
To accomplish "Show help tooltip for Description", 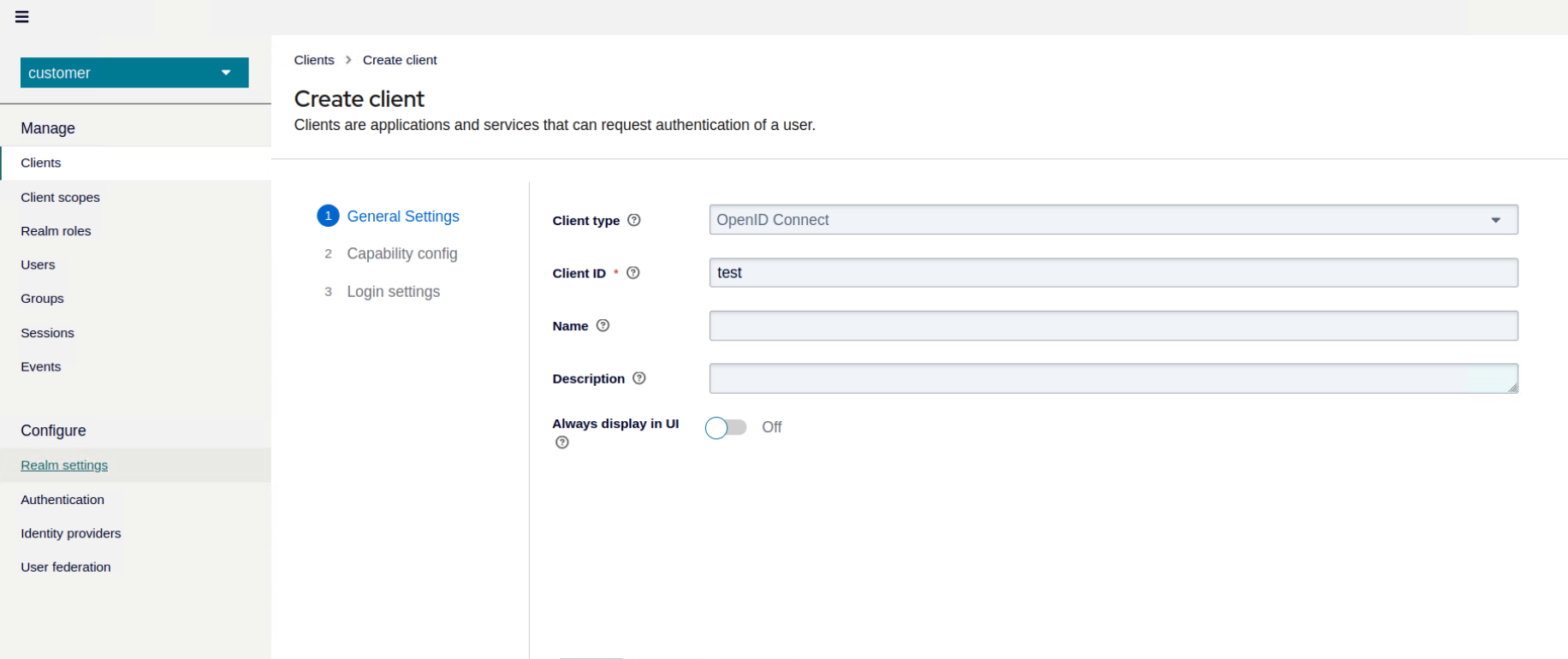I will [x=639, y=378].
